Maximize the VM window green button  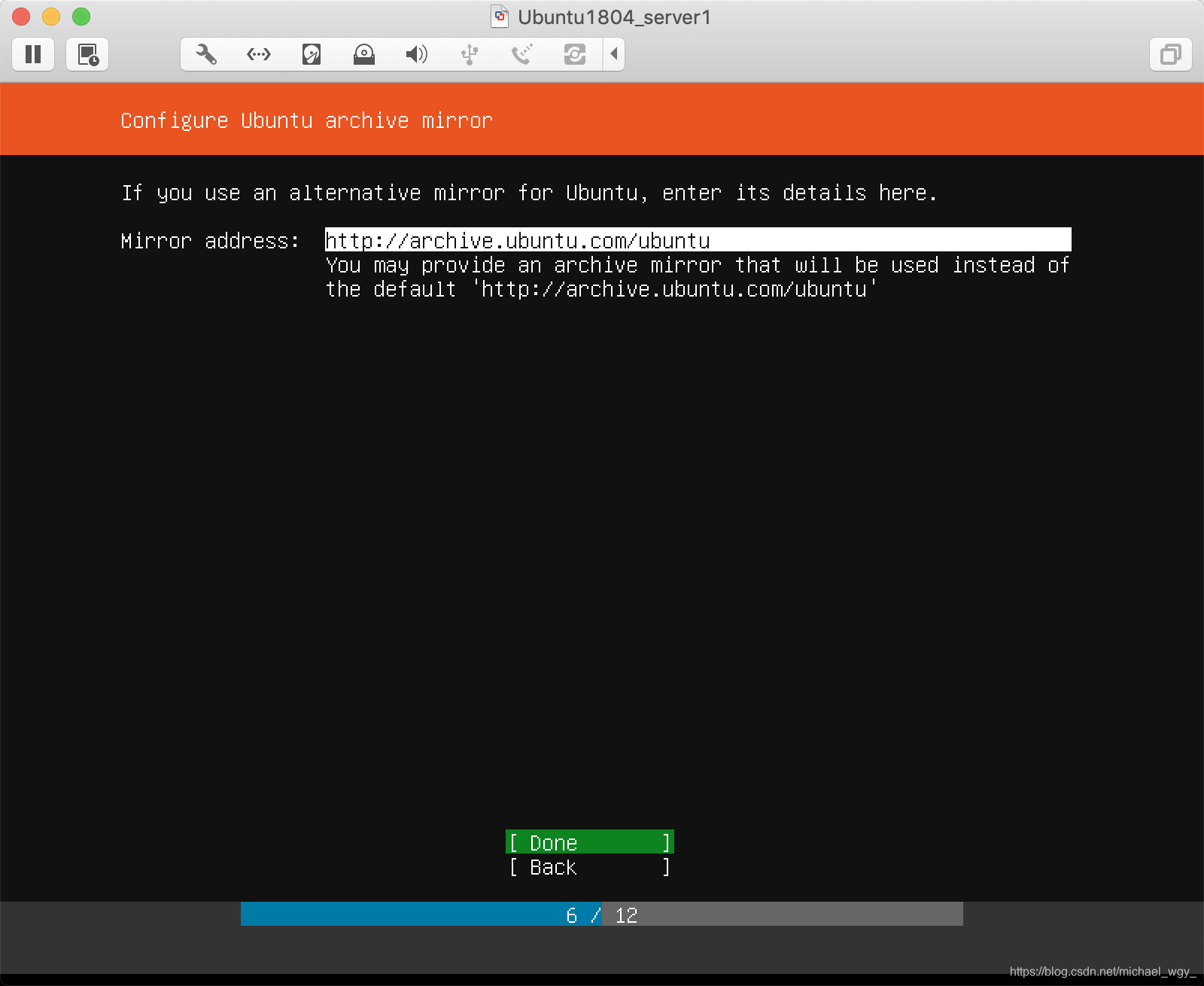[81, 17]
